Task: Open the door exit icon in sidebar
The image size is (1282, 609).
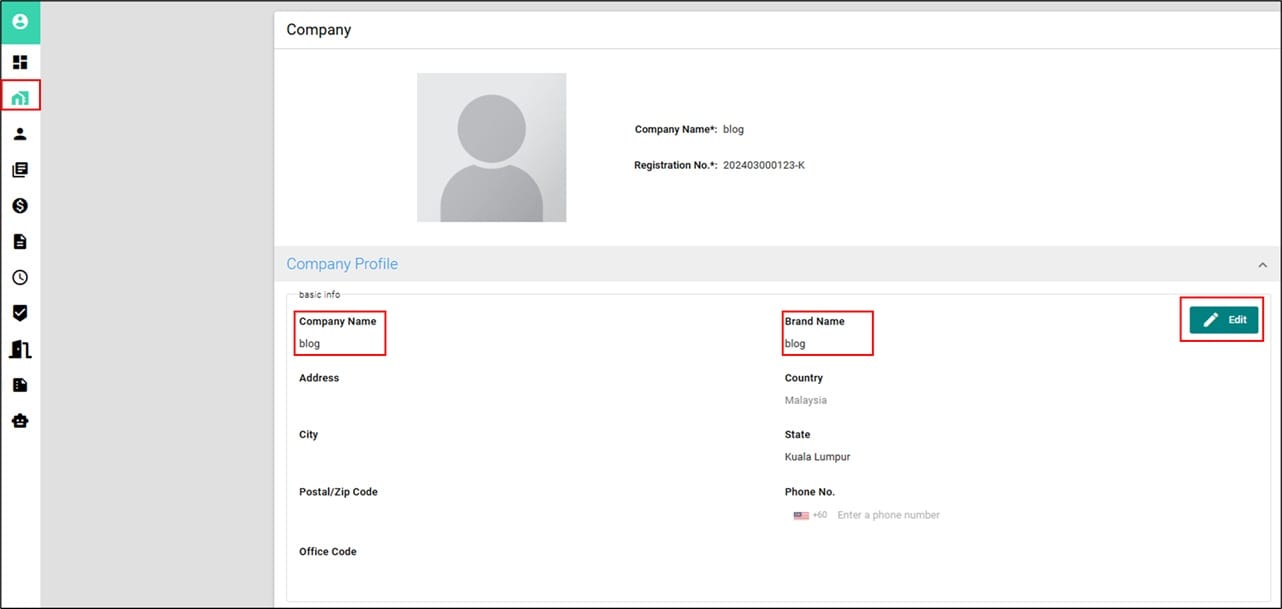Action: [20, 349]
